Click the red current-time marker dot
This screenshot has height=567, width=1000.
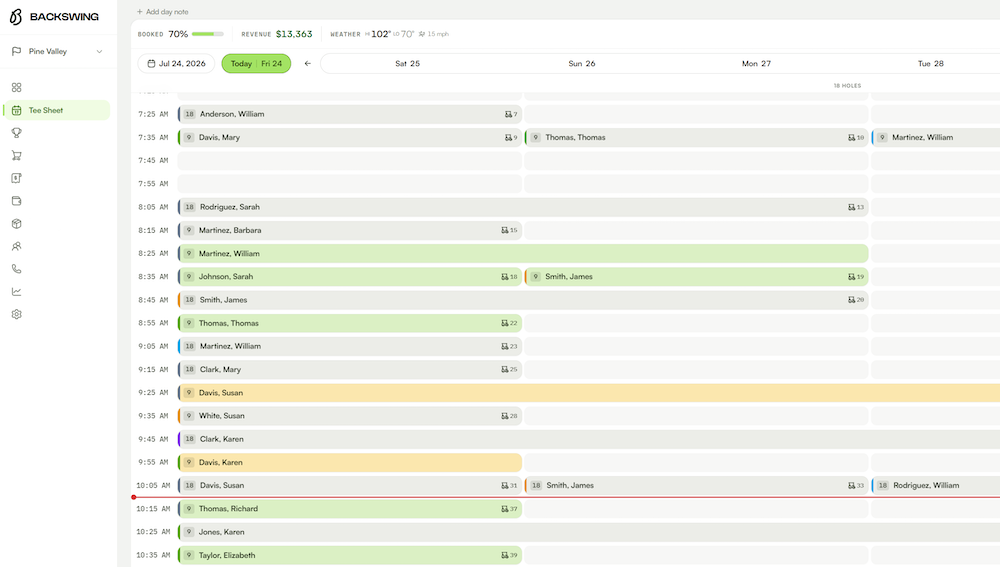coord(134,497)
